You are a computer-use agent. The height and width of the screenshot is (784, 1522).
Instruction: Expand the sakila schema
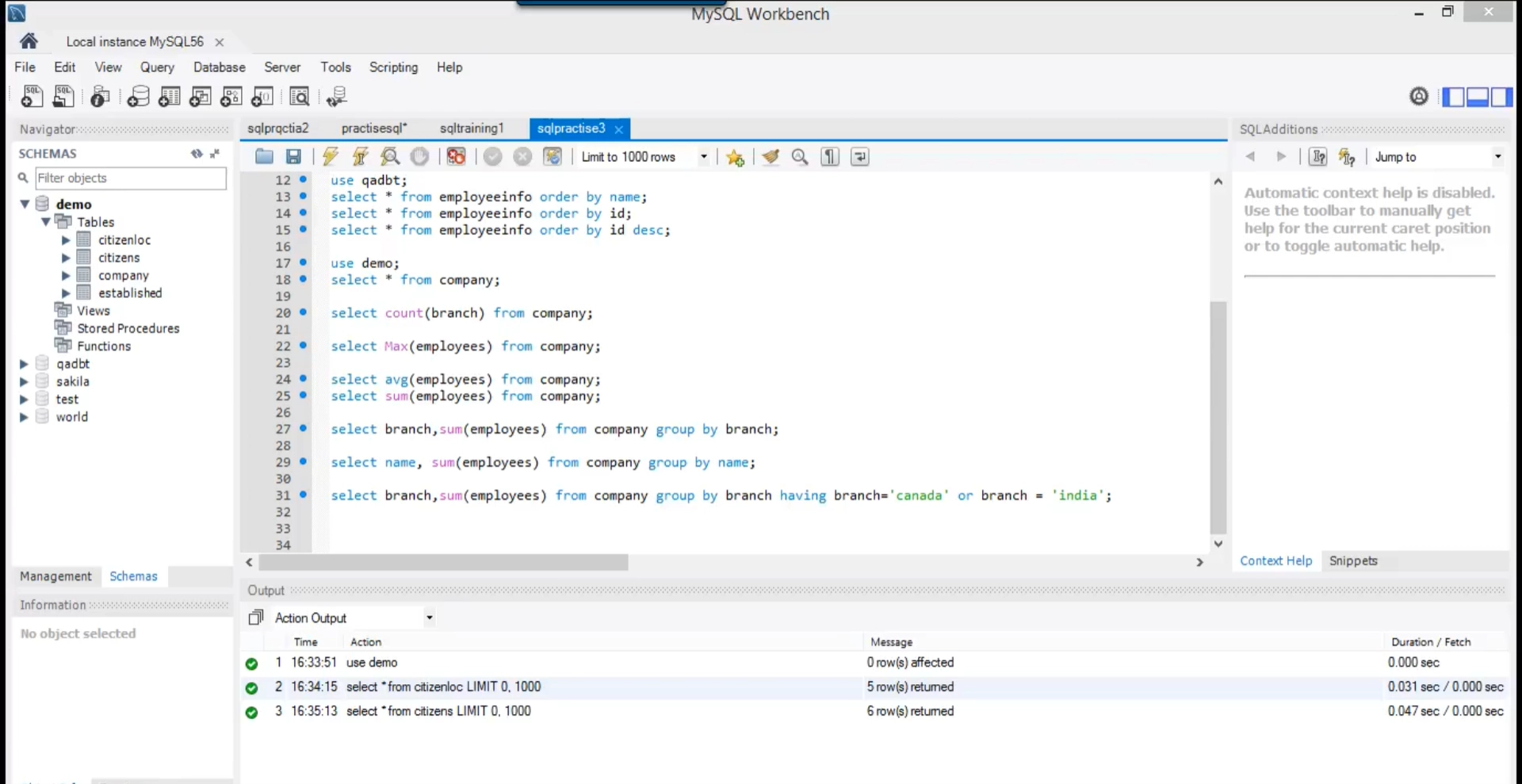click(24, 381)
